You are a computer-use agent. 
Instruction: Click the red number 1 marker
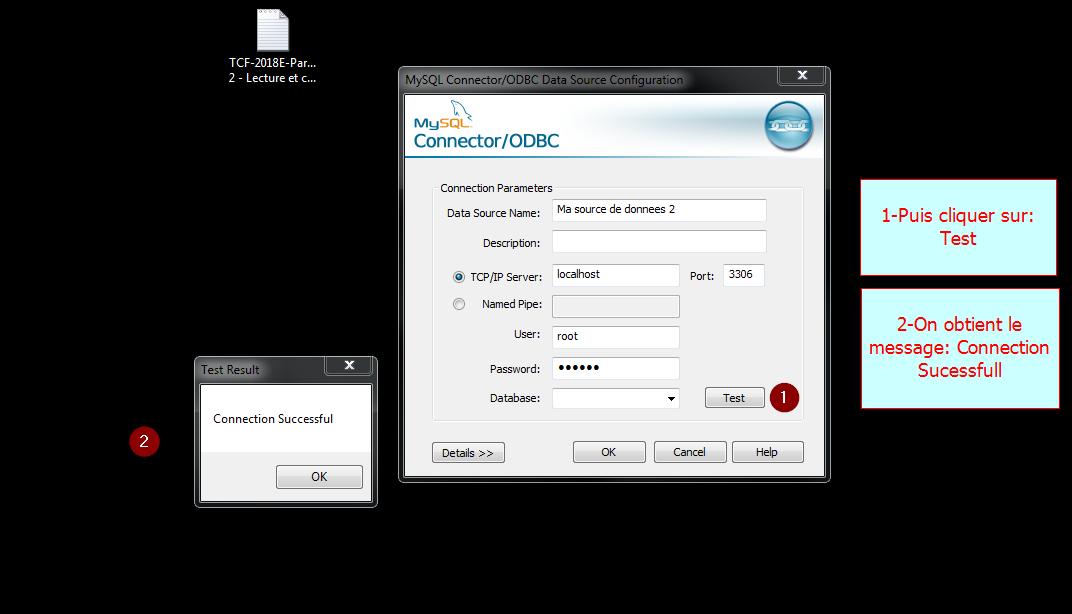tap(784, 397)
